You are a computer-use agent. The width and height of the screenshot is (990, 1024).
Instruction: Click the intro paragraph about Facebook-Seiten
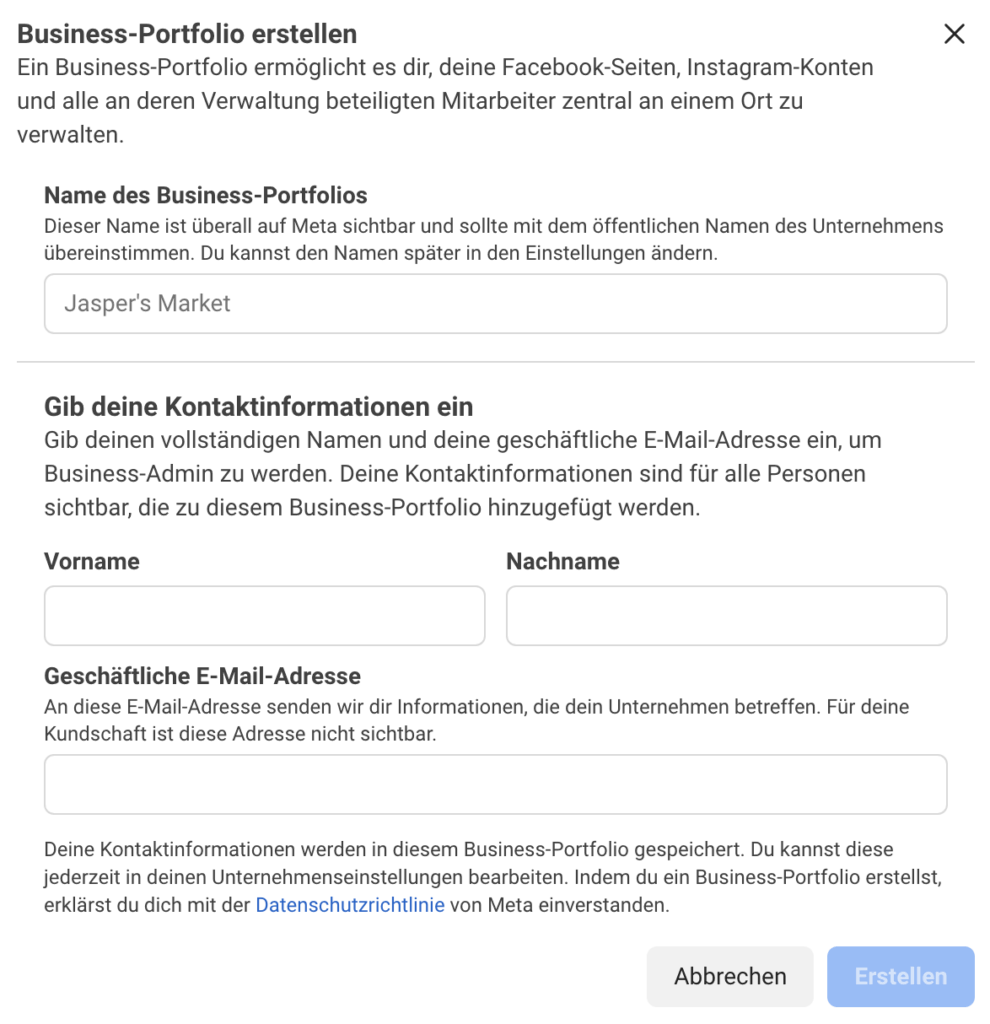pyautogui.click(x=445, y=101)
